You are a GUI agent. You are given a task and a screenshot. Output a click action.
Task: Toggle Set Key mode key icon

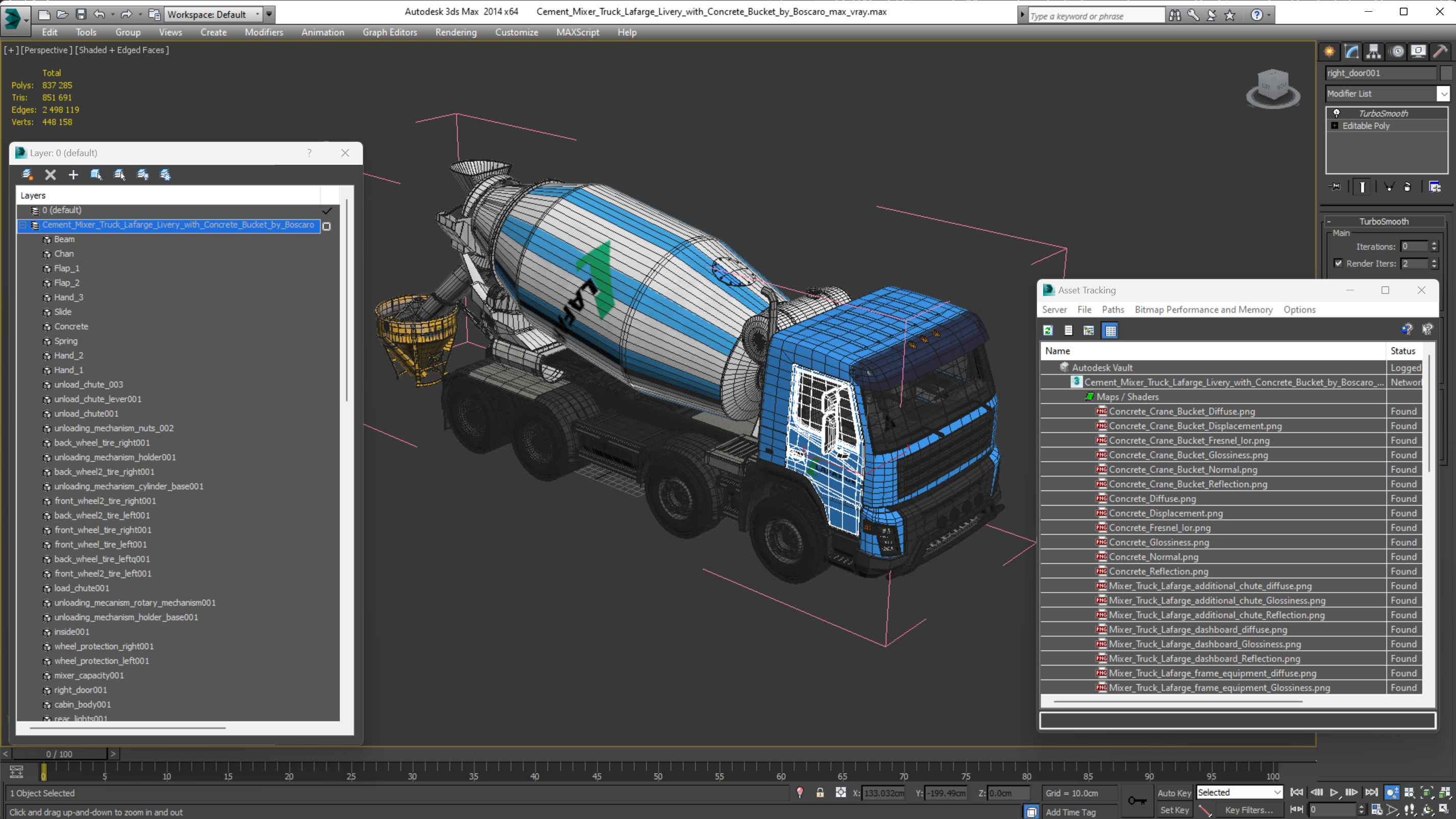click(x=1137, y=801)
